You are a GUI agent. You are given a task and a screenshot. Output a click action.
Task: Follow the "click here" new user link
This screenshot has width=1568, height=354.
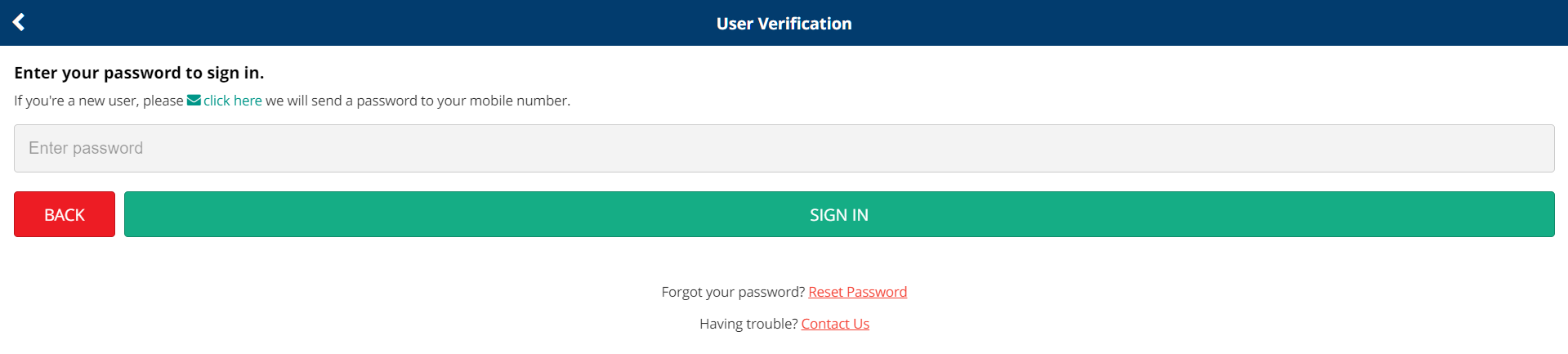[x=233, y=101]
